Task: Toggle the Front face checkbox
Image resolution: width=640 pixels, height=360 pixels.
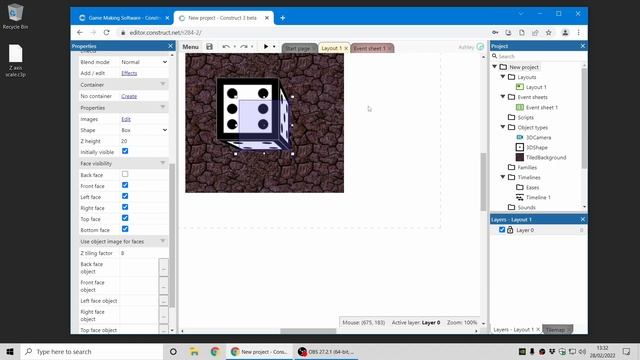Action: click(x=125, y=185)
